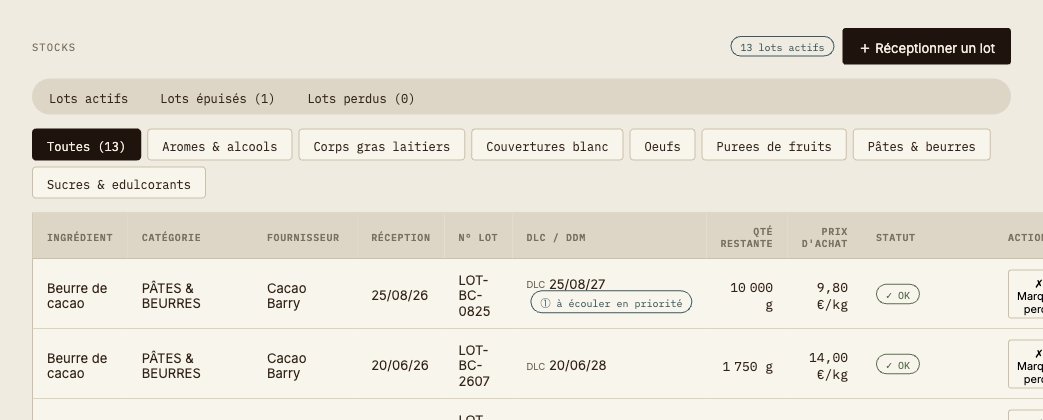Select the Toutes (13) category filter
This screenshot has width=1043, height=420.
tap(86, 145)
